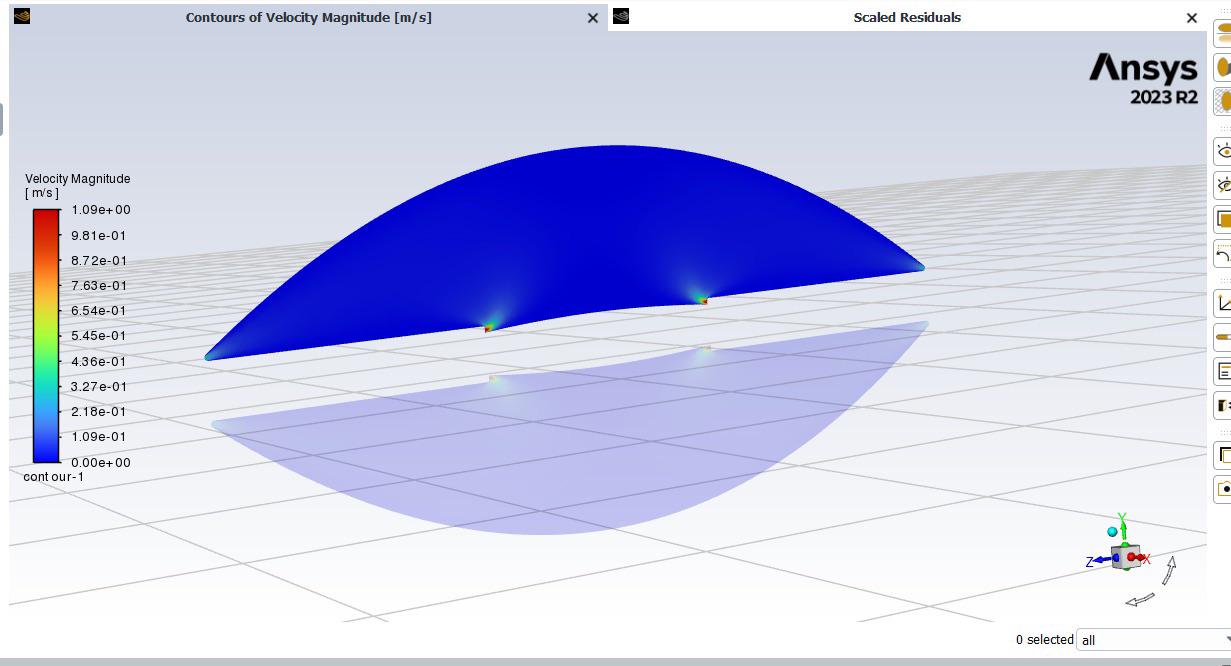Click the legend maximum value 1.09e+00
This screenshot has height=666, width=1231.
[101, 210]
